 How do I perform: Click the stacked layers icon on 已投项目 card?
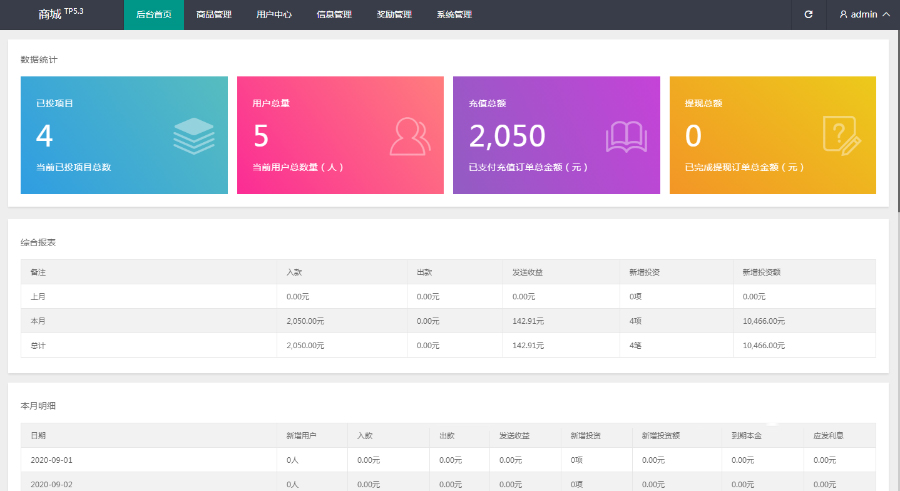(x=193, y=136)
